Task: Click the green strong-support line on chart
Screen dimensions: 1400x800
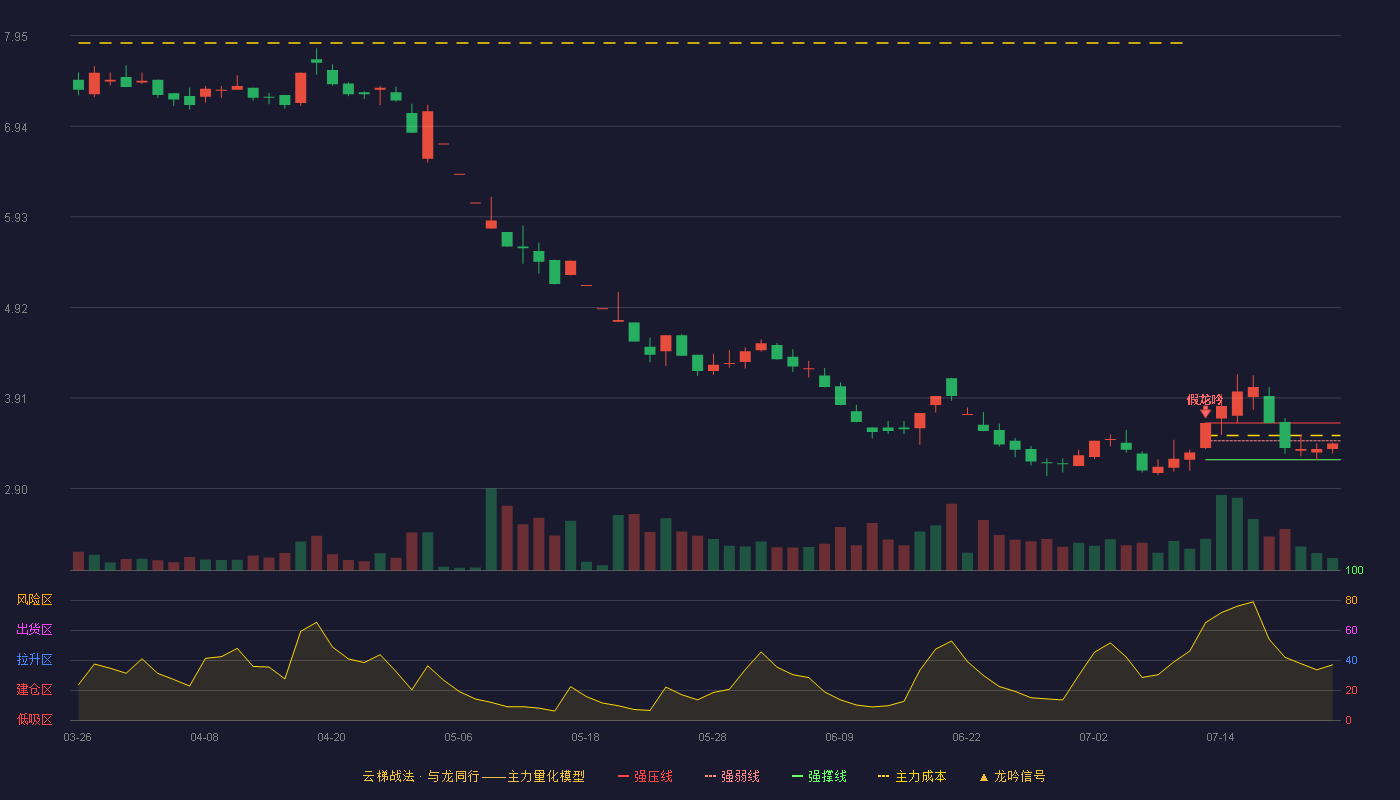Action: tap(1272, 460)
